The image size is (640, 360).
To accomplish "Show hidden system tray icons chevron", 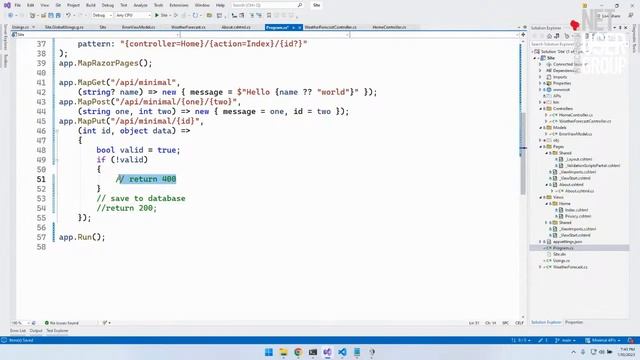I will 573,352.
